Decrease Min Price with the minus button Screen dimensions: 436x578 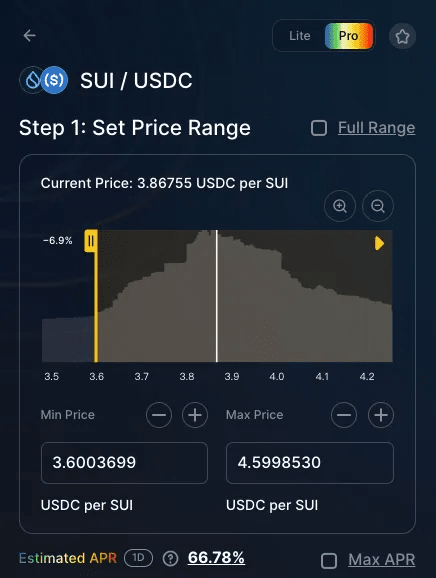tap(159, 415)
